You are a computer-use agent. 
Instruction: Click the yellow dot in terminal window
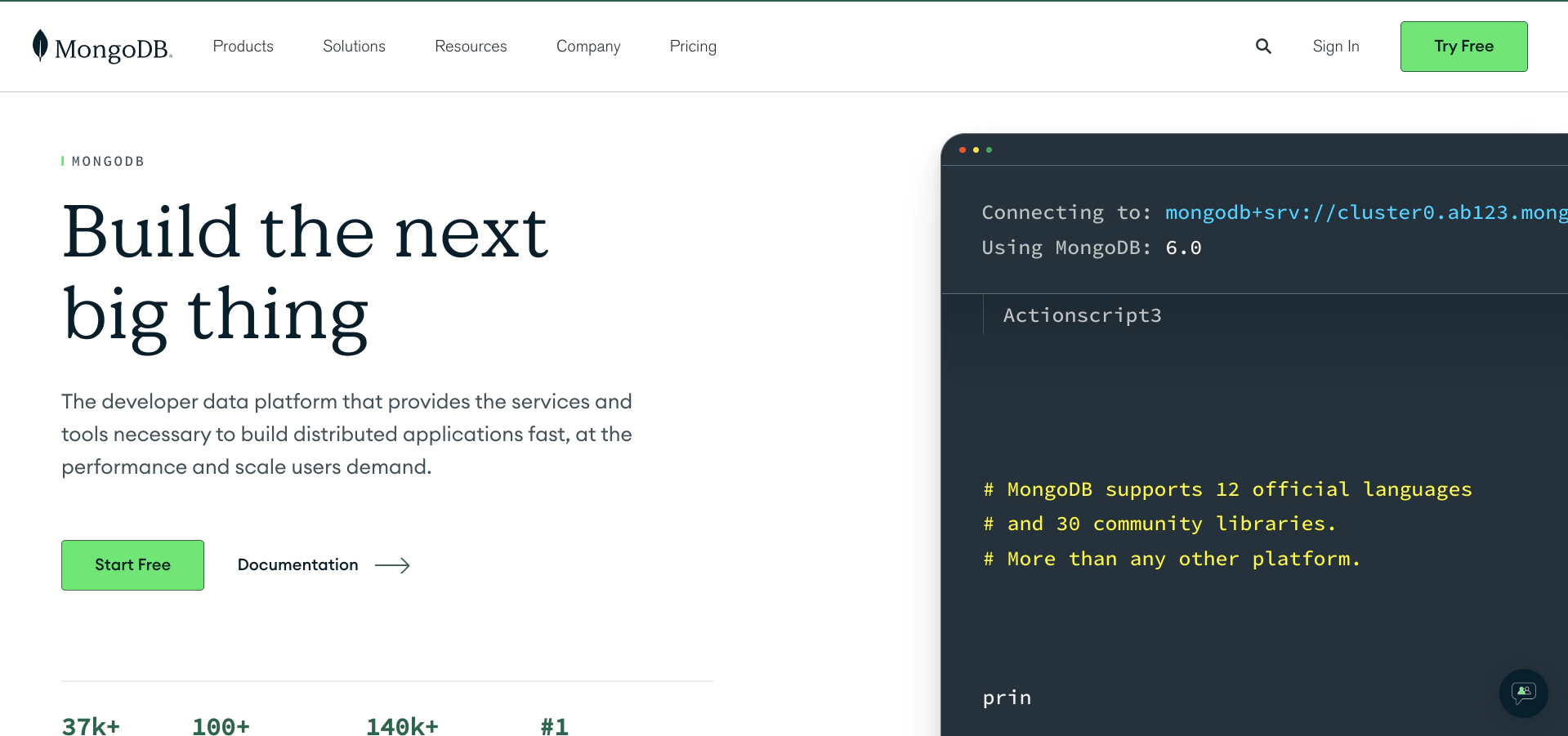976,150
